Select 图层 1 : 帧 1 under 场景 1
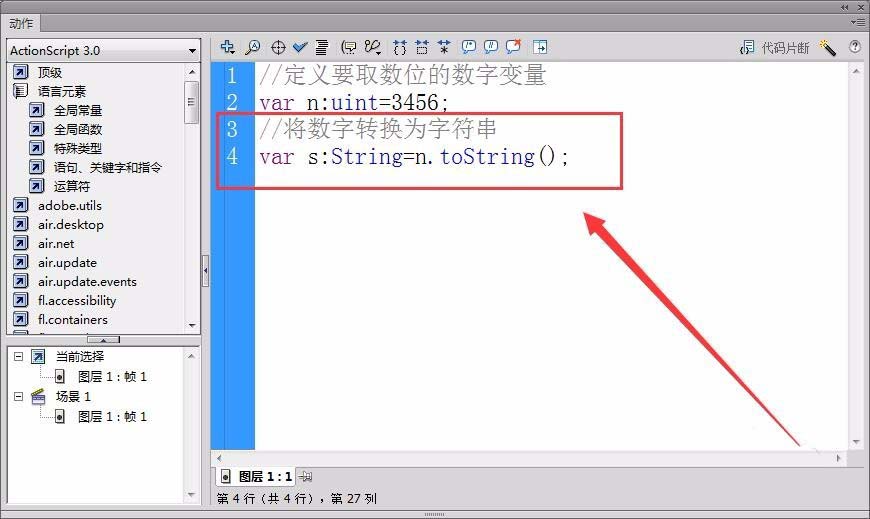Image resolution: width=870 pixels, height=519 pixels. pyautogui.click(x=112, y=417)
